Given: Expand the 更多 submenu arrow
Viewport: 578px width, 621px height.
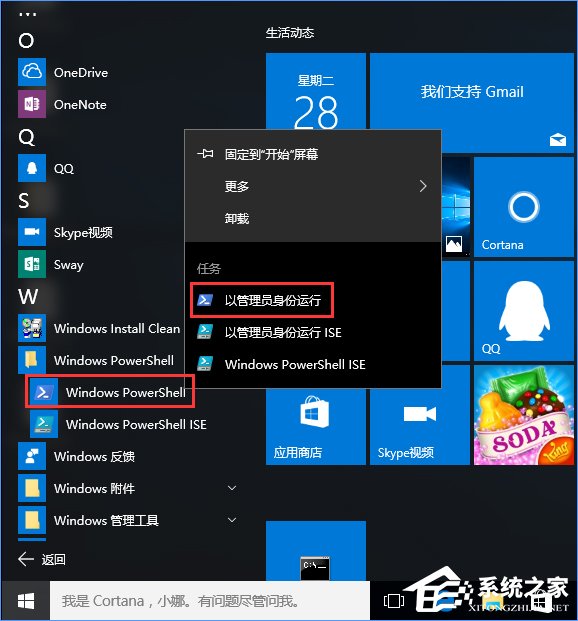Looking at the screenshot, I should coord(423,186).
